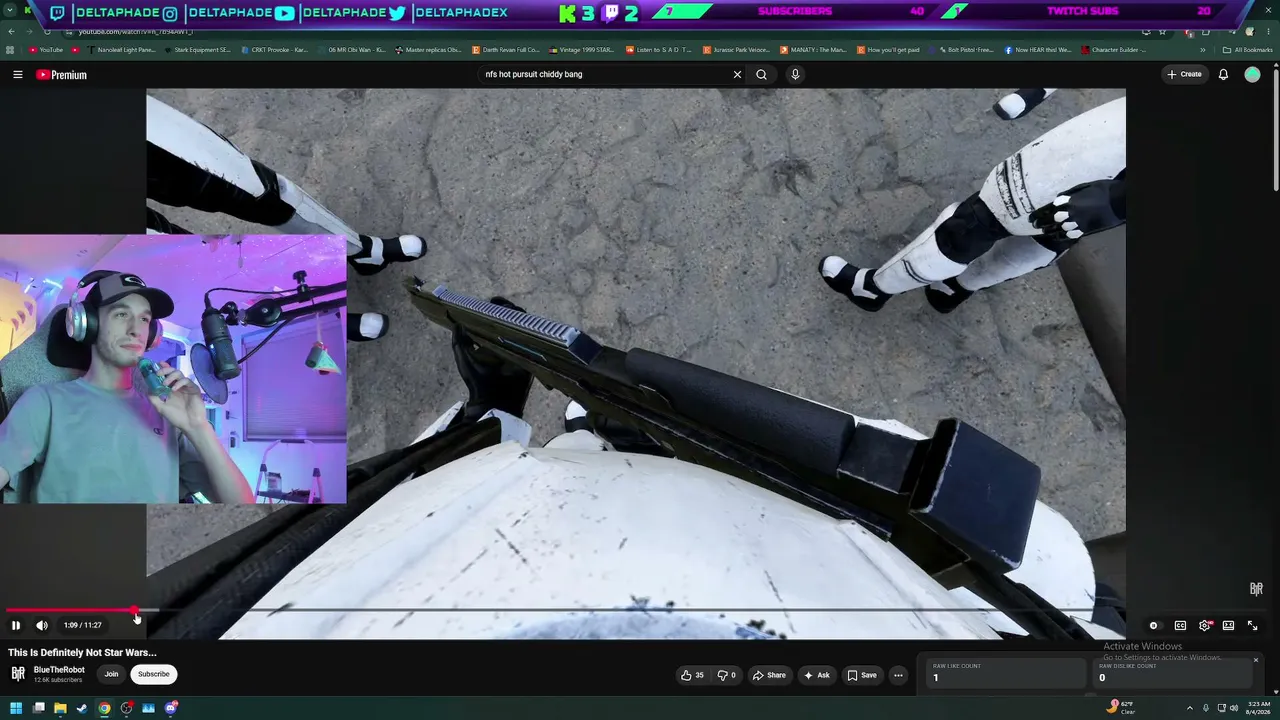Switch to Chrome in the taskbar
Screen dimensions: 1280x720
pos(104,708)
